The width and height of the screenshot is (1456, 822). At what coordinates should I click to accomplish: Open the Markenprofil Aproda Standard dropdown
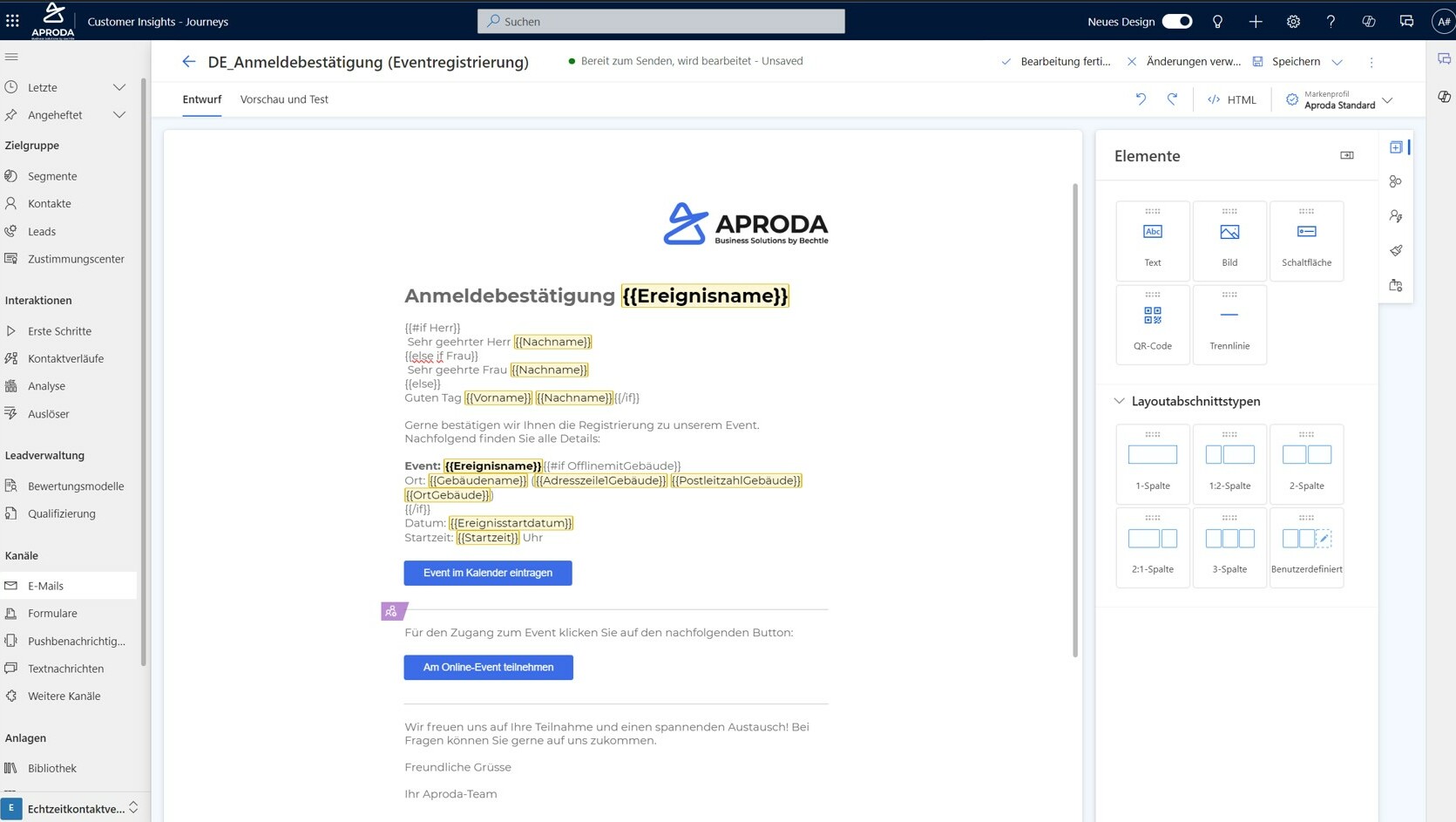(1387, 101)
